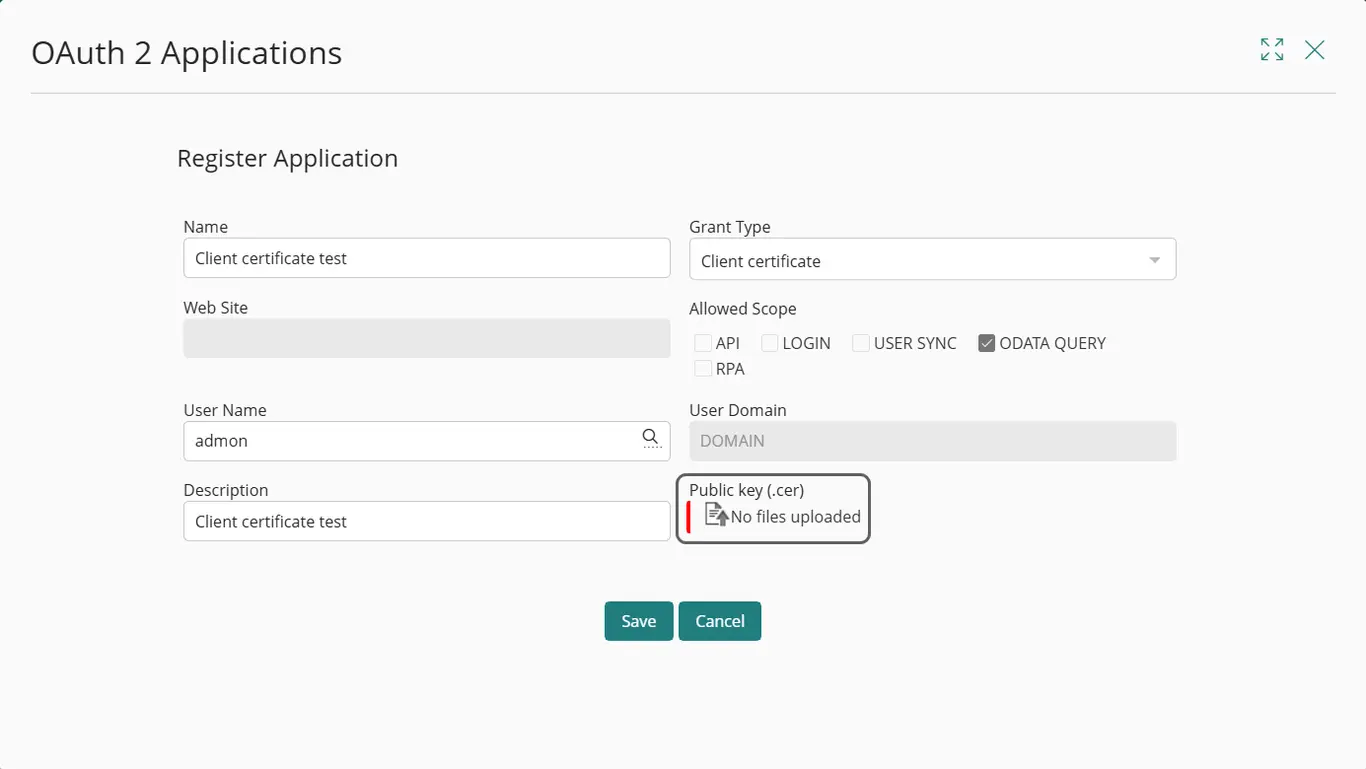
Task: Click the 'Allowed Scope' label
Action: pyautogui.click(x=743, y=309)
